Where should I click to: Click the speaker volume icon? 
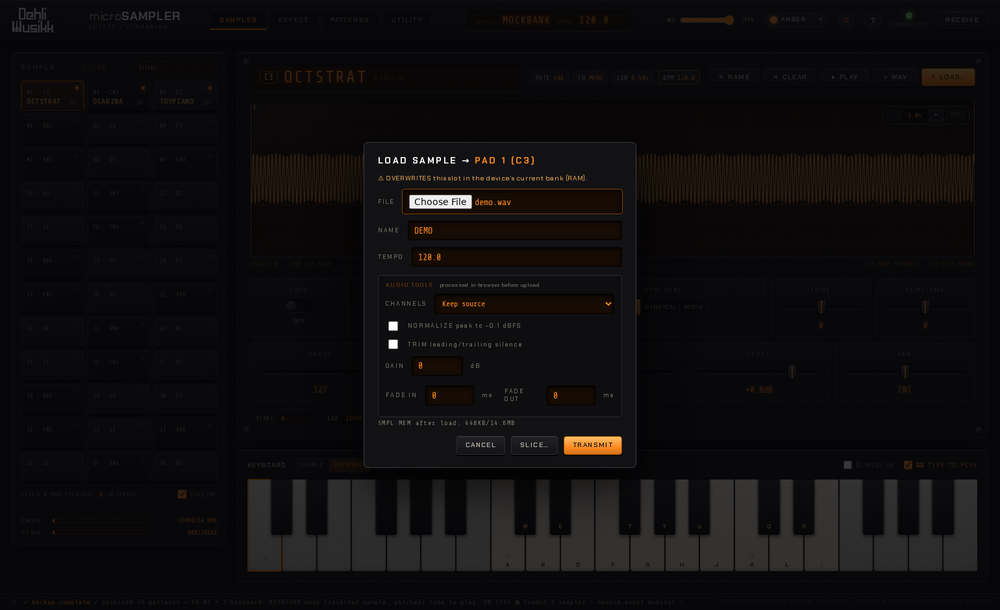click(671, 20)
